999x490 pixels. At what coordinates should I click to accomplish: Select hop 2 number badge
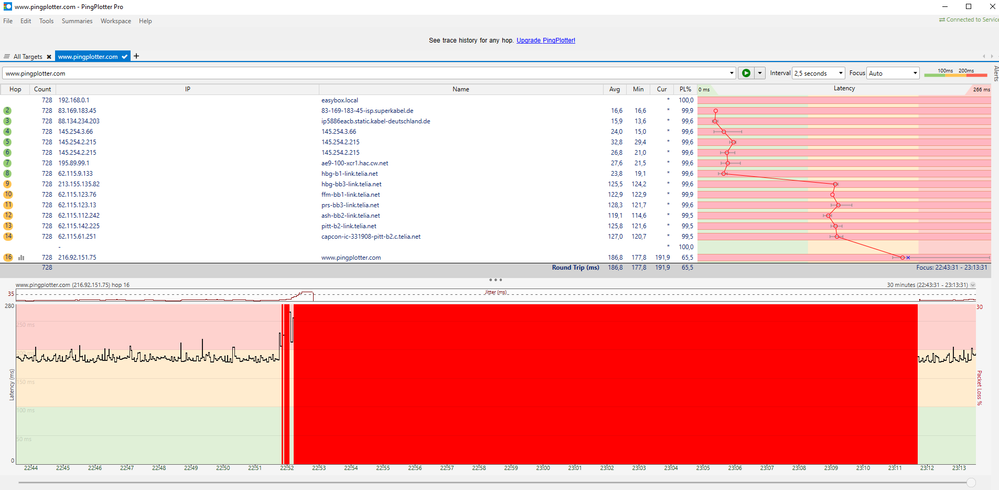[x=8, y=111]
